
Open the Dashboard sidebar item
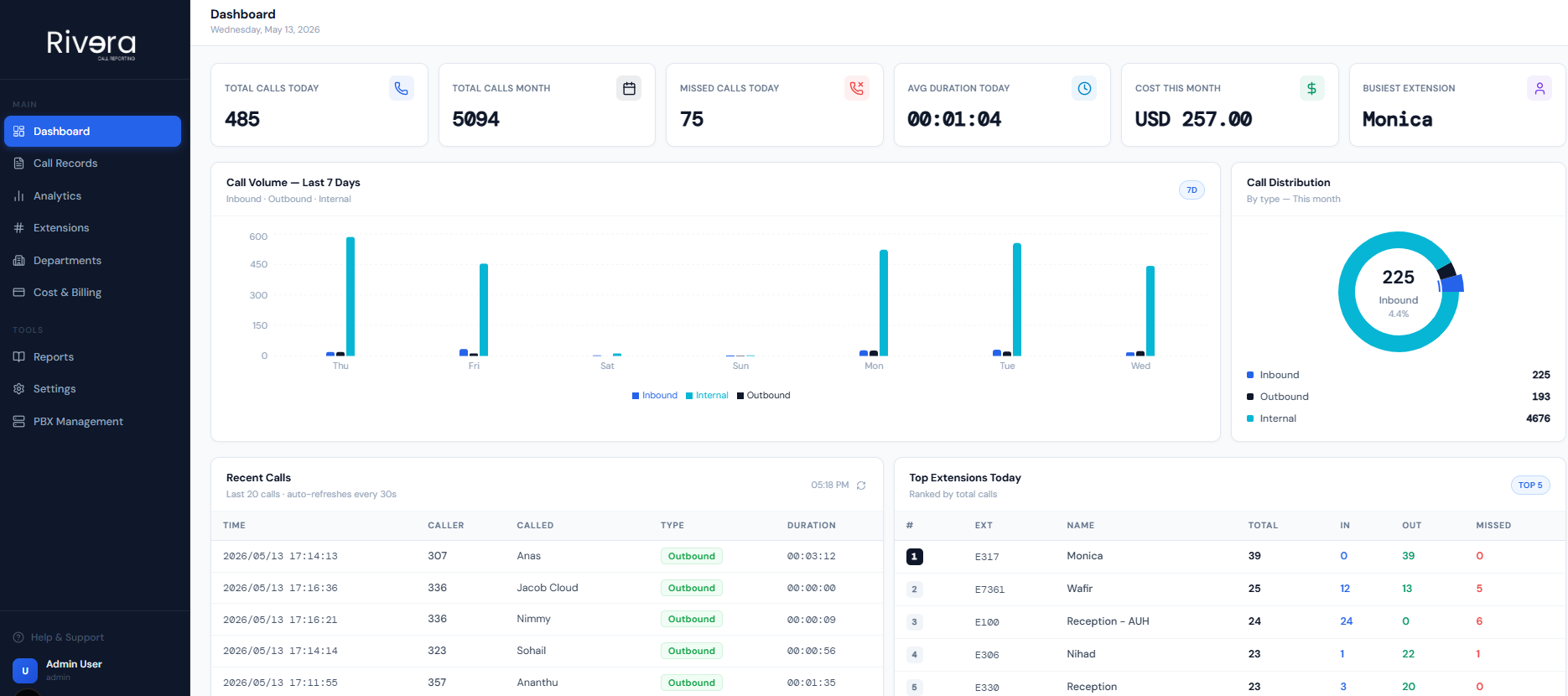(x=92, y=132)
